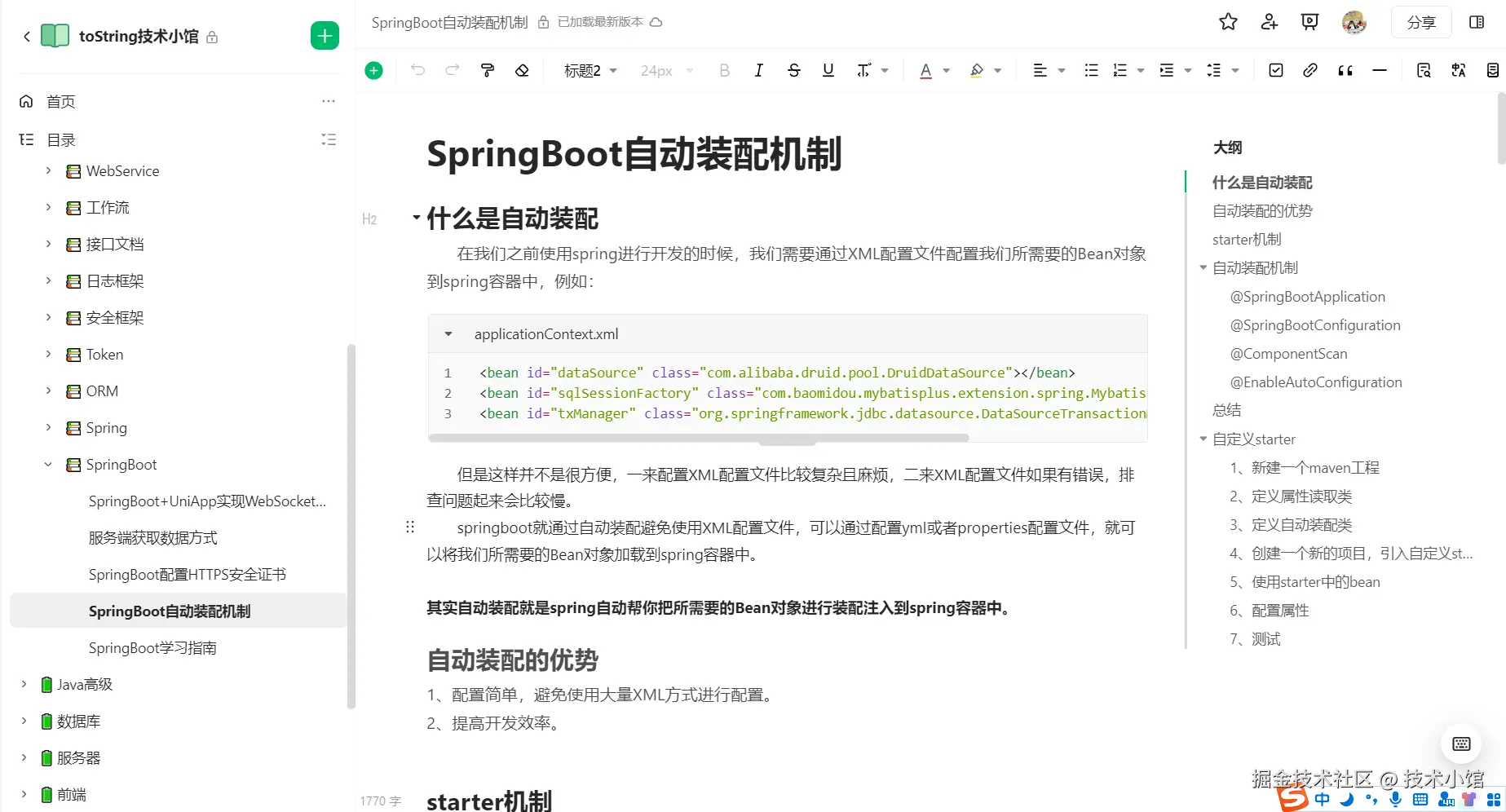Image resolution: width=1506 pixels, height=812 pixels.
Task: Select the format painter tool
Action: pyautogui.click(x=488, y=70)
